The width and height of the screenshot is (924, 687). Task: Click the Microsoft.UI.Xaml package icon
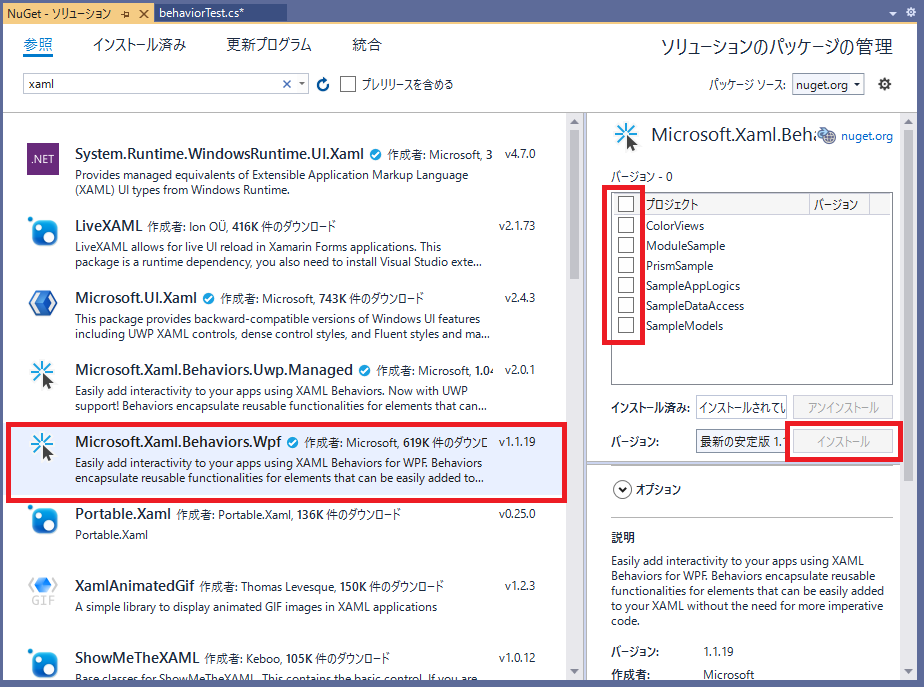click(x=43, y=303)
